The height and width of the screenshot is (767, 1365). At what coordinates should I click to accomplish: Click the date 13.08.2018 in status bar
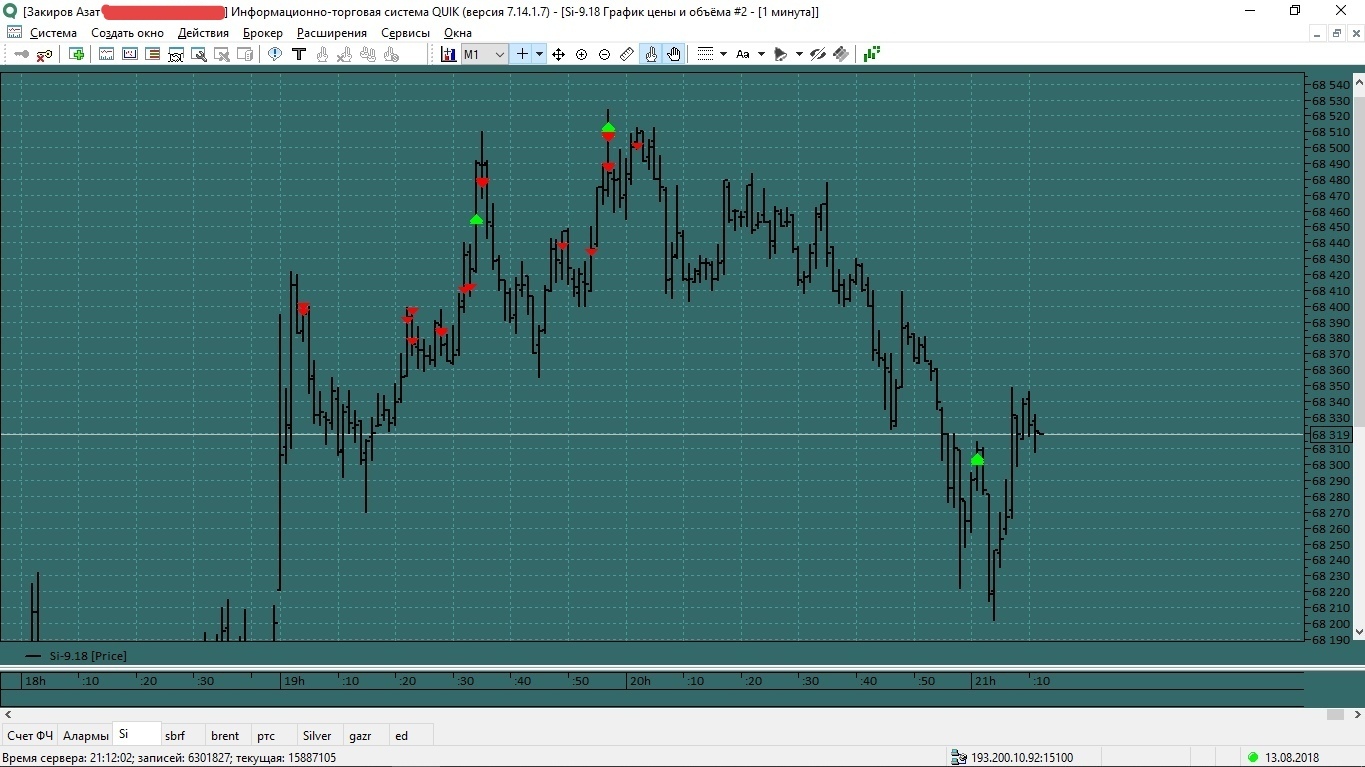coord(1292,758)
